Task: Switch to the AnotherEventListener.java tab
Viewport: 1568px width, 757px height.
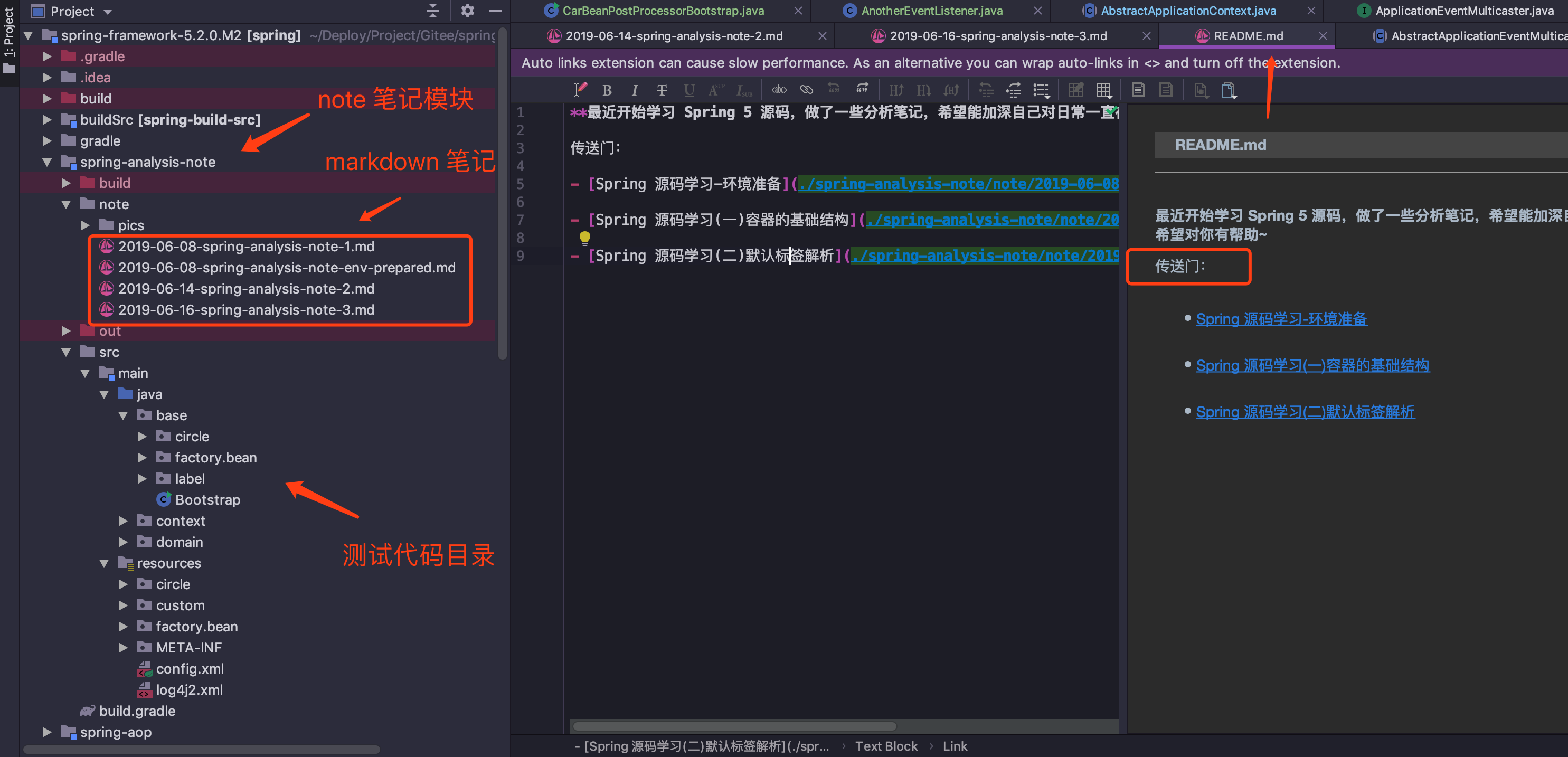Action: [x=931, y=11]
